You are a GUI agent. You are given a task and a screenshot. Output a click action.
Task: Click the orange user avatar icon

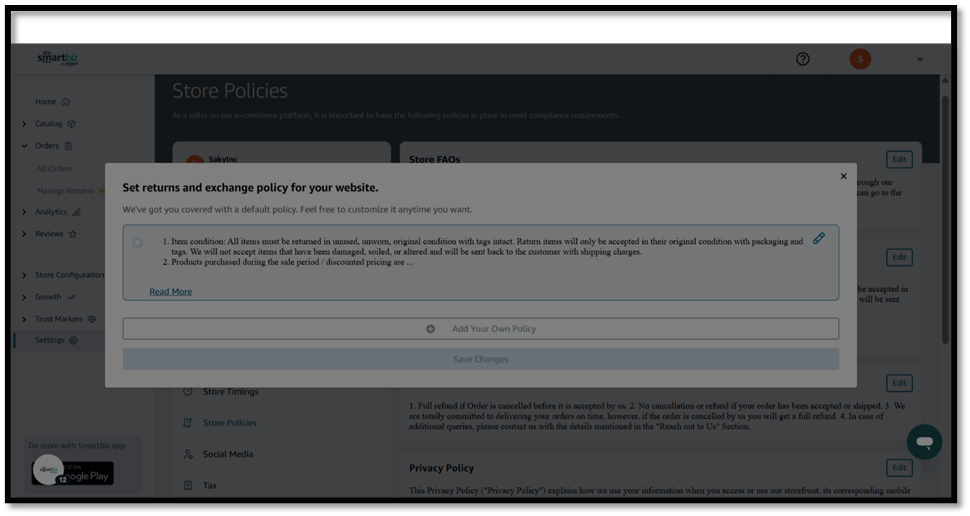(x=860, y=59)
